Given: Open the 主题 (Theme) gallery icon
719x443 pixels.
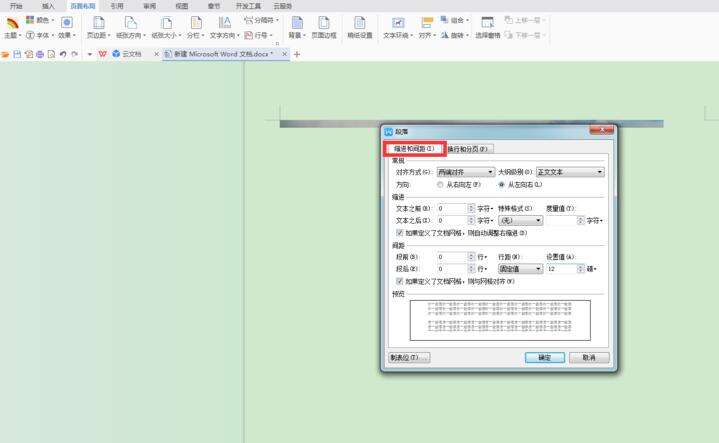Looking at the screenshot, I should (x=12, y=23).
